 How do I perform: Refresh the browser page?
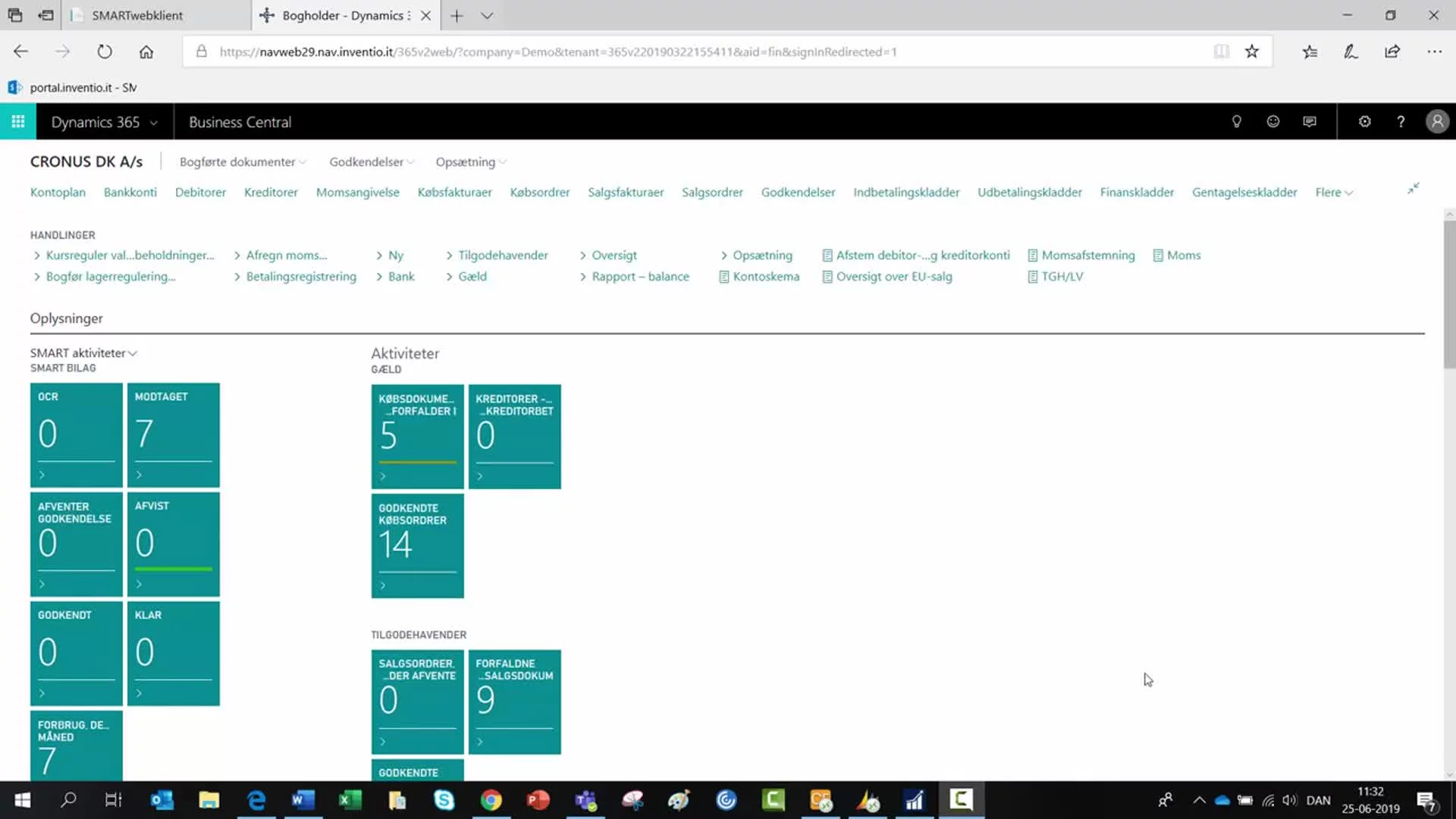pyautogui.click(x=105, y=52)
